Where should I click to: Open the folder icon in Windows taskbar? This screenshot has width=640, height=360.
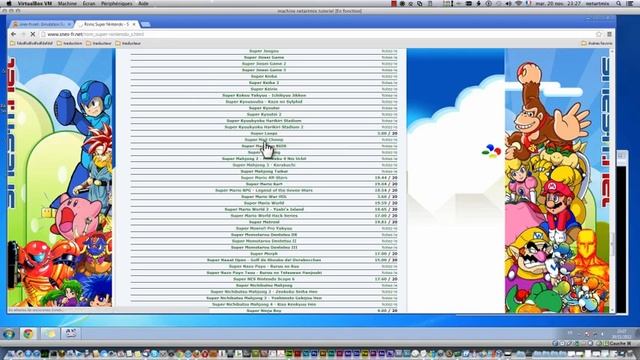click(50, 334)
